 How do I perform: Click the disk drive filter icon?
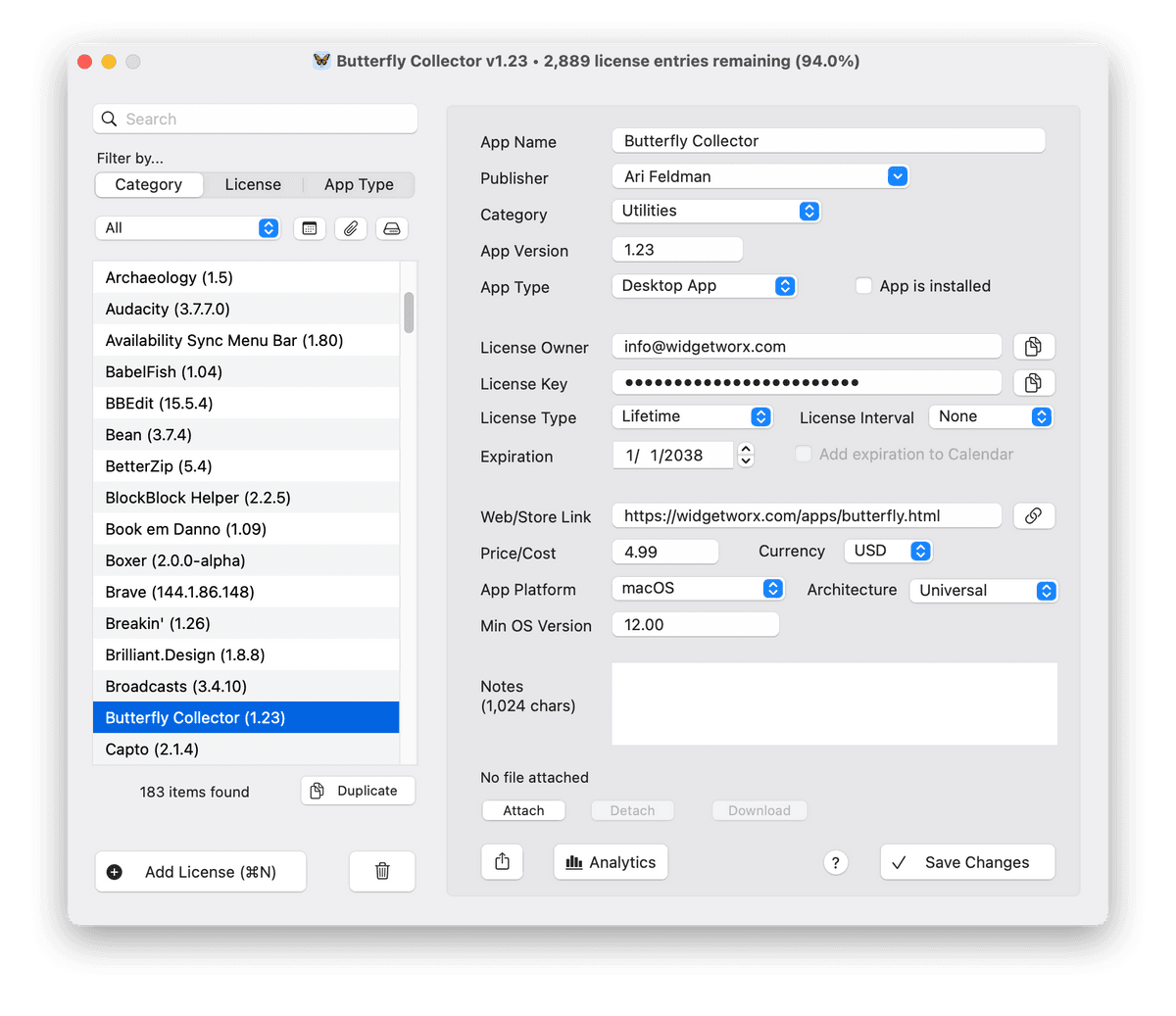coord(392,228)
